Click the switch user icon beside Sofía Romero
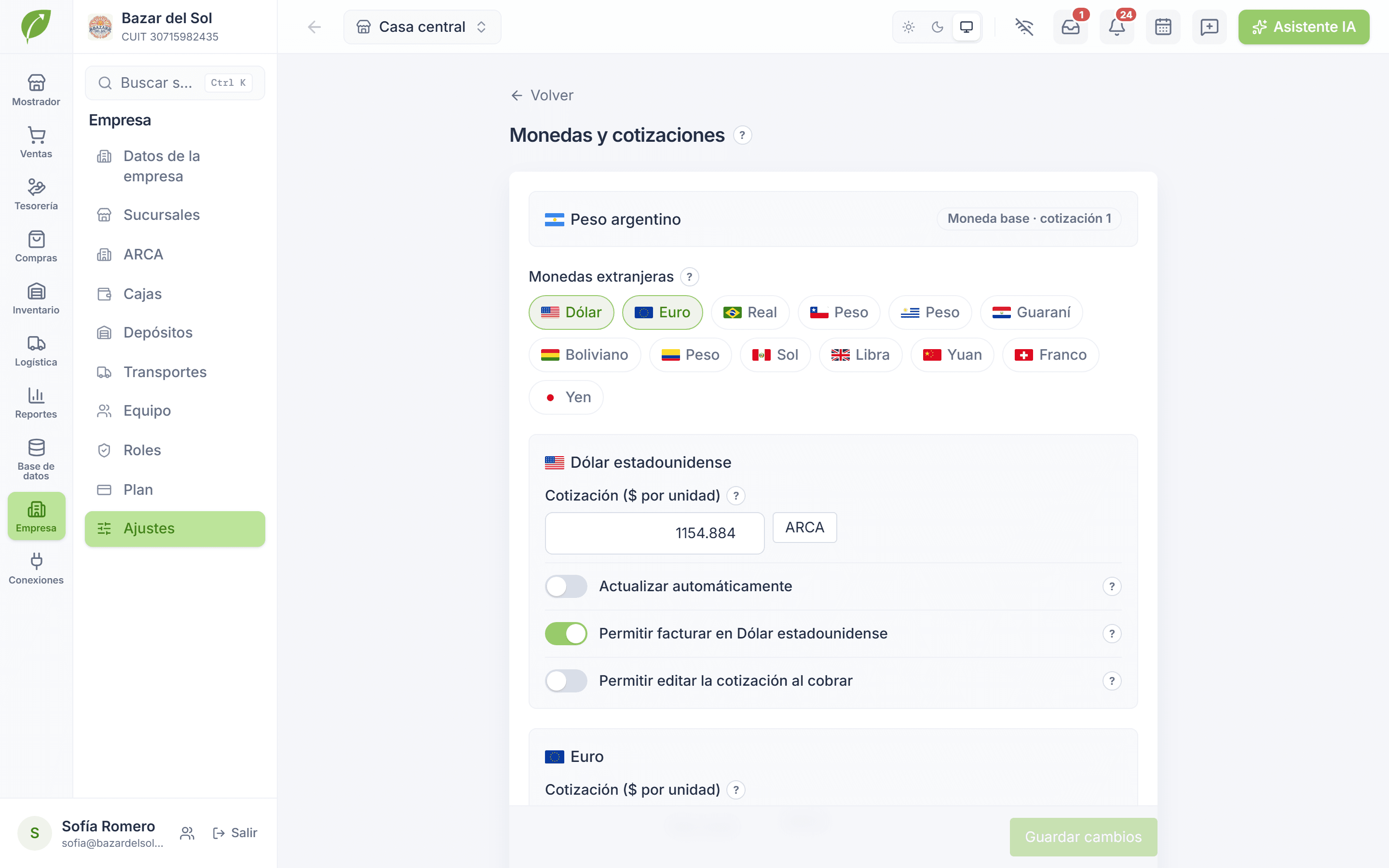The width and height of the screenshot is (1389, 868). click(187, 833)
